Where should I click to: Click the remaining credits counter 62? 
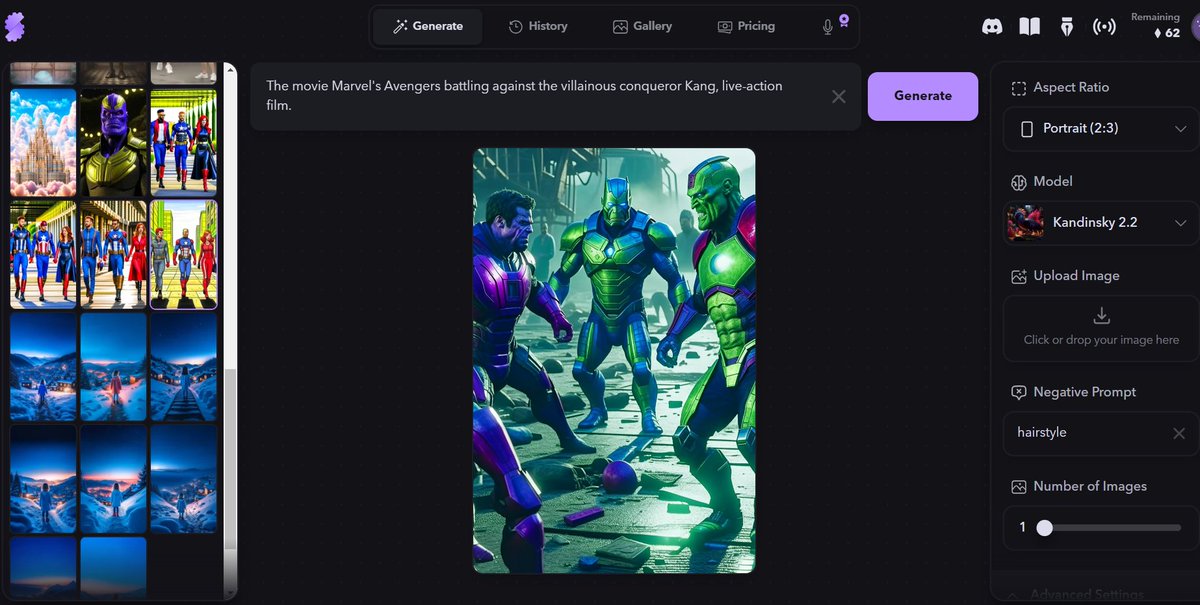click(1166, 33)
